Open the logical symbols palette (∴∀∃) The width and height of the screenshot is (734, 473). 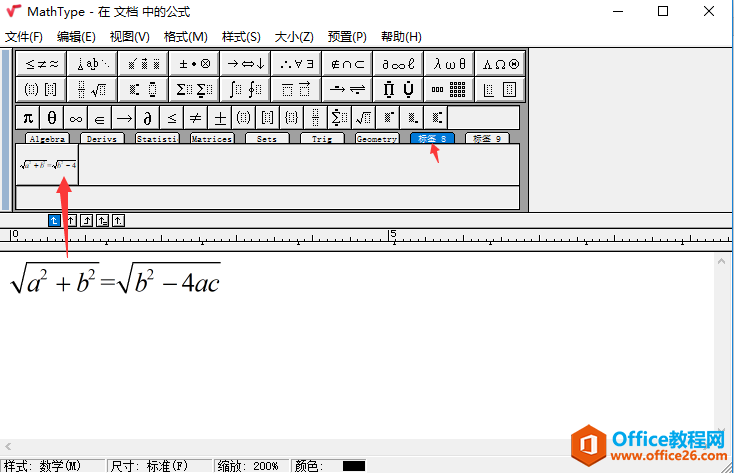[296, 64]
